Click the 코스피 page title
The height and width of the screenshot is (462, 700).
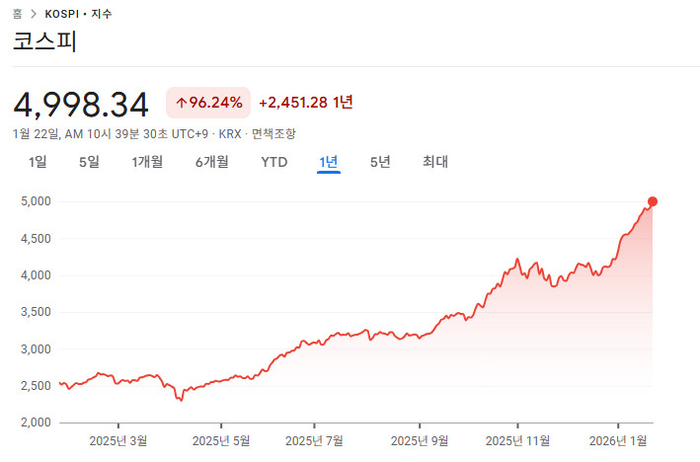pyautogui.click(x=44, y=42)
